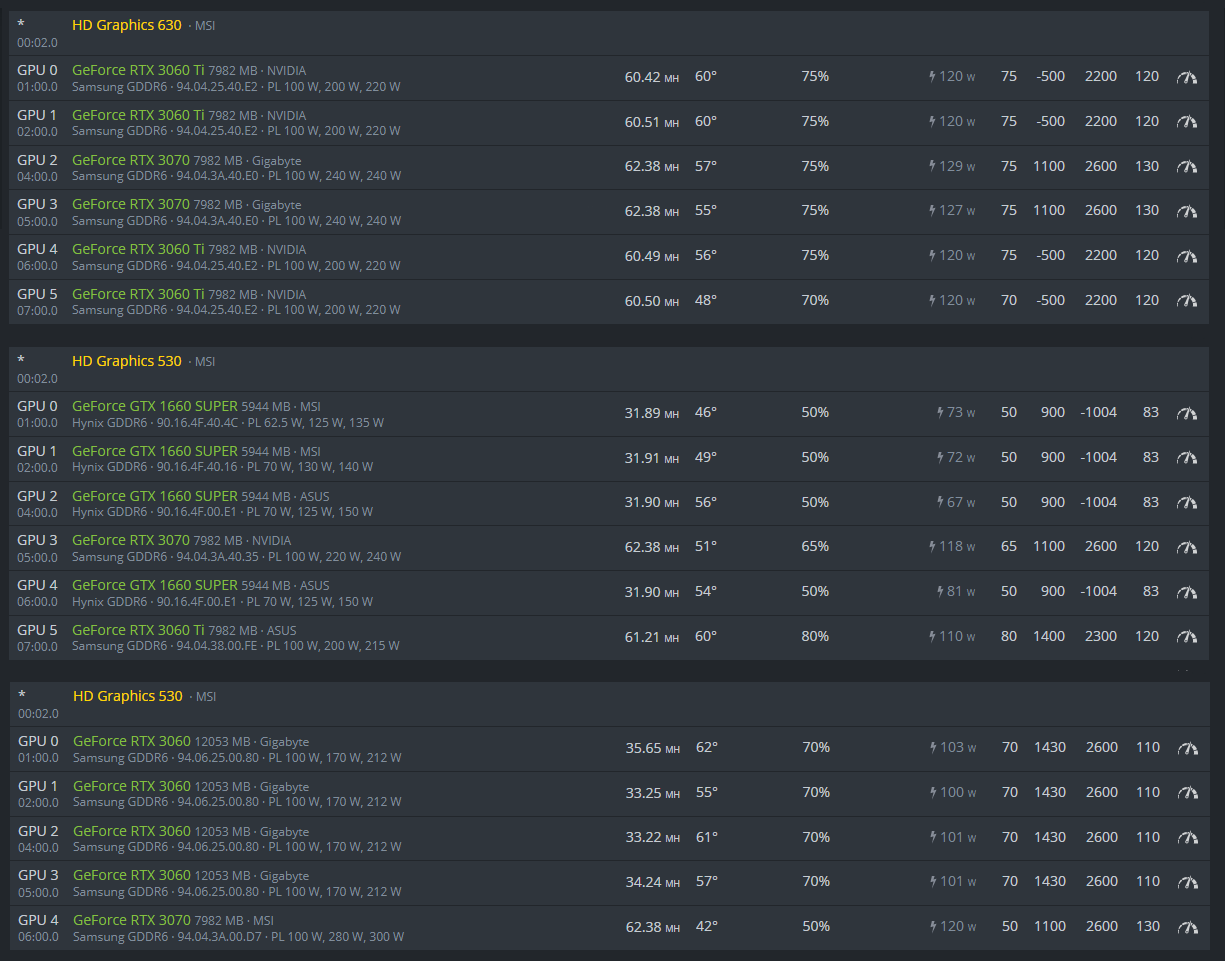This screenshot has height=961, width=1225.
Task: Click the overclock gauge on the 61.21 MH row
Action: pyautogui.click(x=1187, y=637)
